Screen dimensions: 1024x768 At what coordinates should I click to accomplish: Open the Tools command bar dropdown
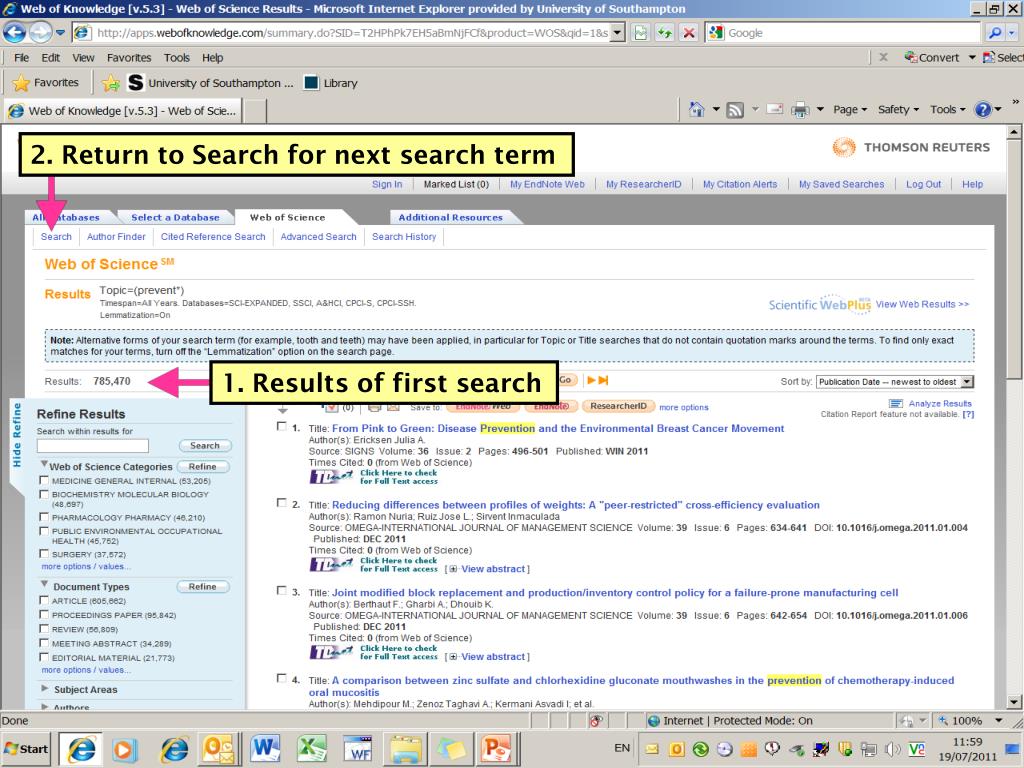click(x=947, y=110)
